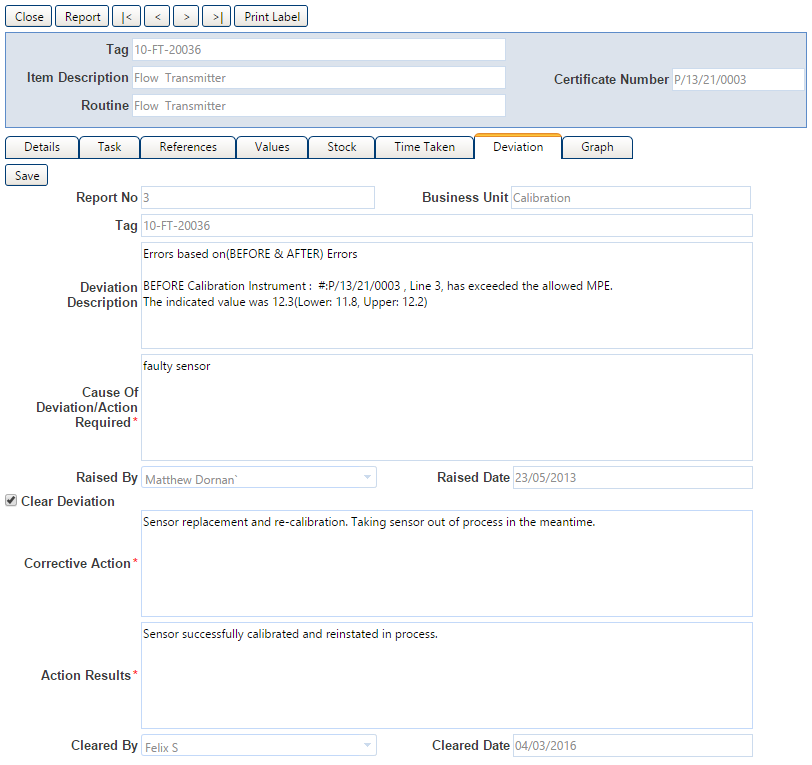Edit the Corrective Action text area
Screen dimensions: 812x765
(447, 564)
